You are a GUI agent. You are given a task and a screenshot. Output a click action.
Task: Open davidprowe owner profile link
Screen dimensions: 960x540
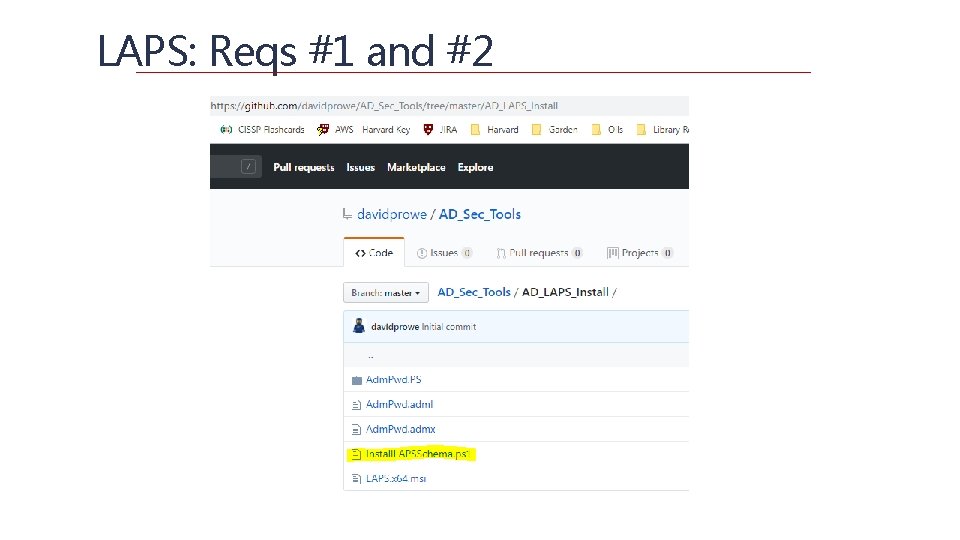click(392, 214)
